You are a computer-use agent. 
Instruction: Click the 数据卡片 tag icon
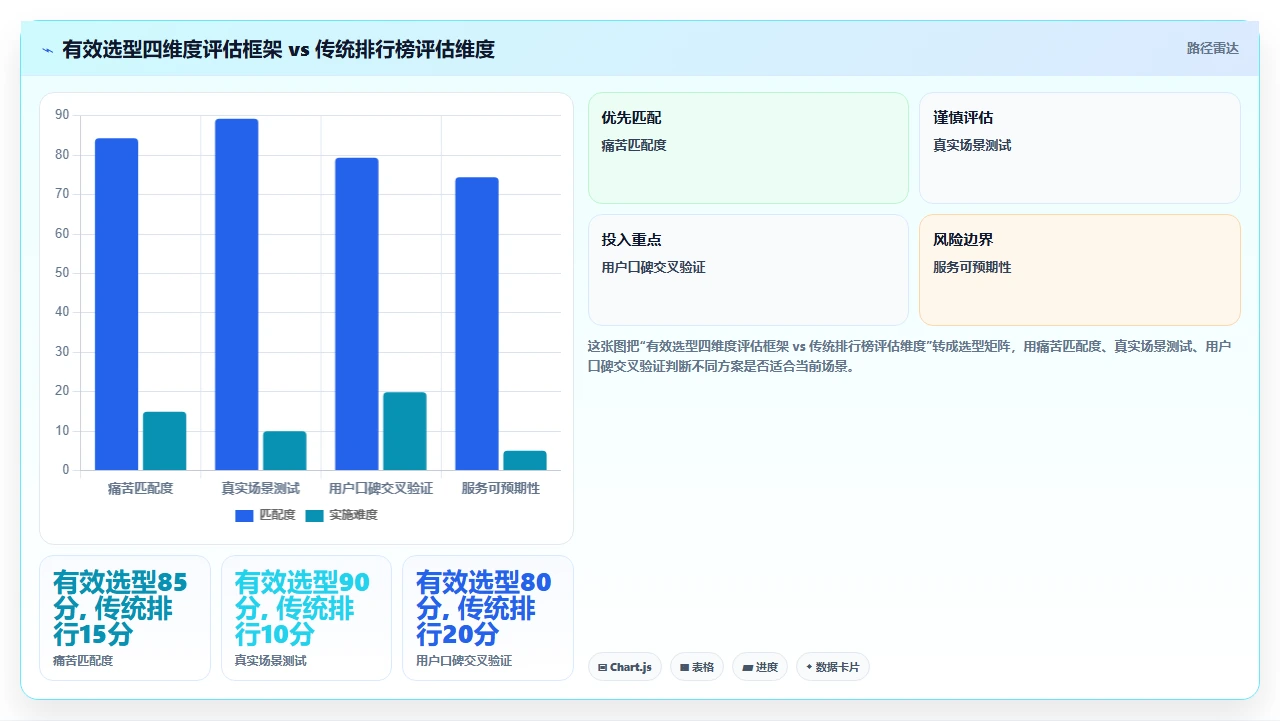[809, 666]
